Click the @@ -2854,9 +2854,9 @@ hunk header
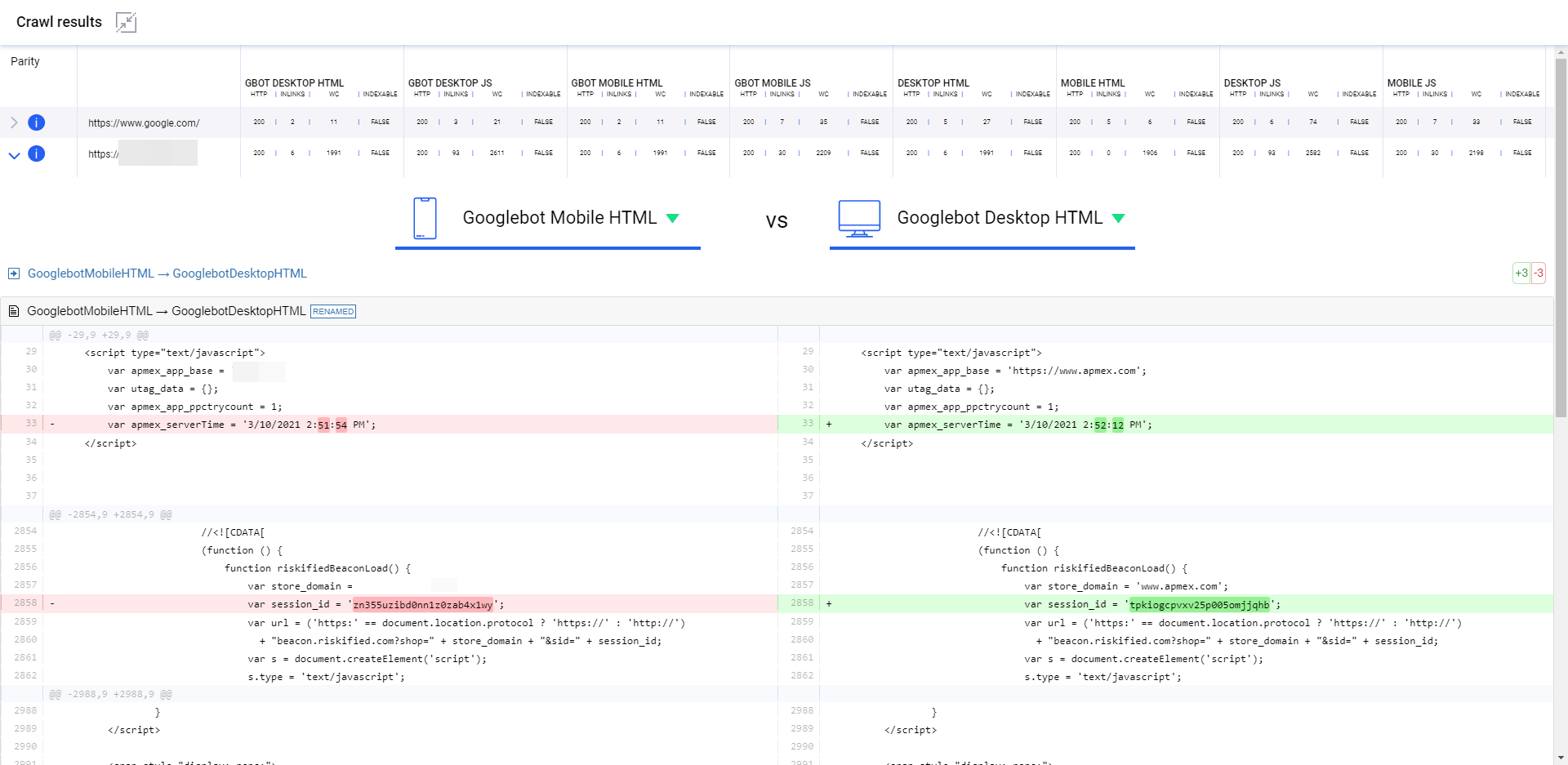The image size is (1568, 765). coord(110,514)
